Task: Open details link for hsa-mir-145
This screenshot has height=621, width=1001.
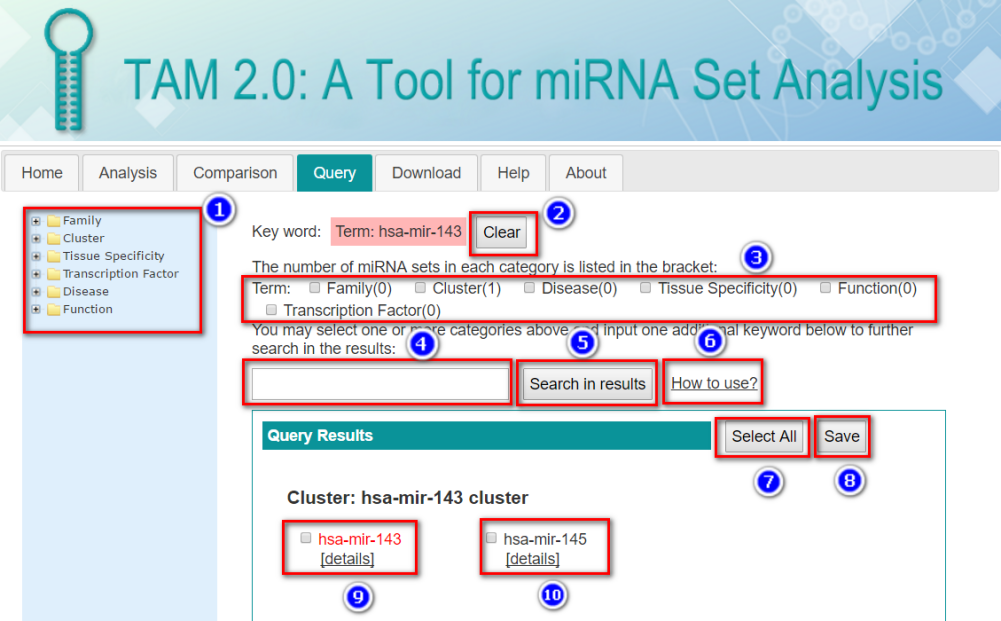Action: (532, 559)
